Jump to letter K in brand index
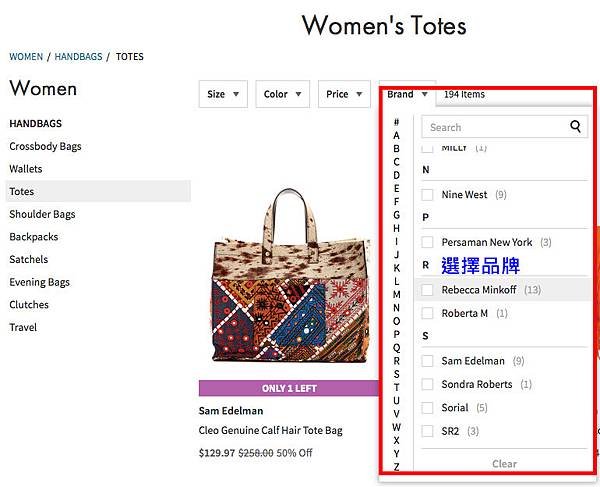 click(396, 268)
